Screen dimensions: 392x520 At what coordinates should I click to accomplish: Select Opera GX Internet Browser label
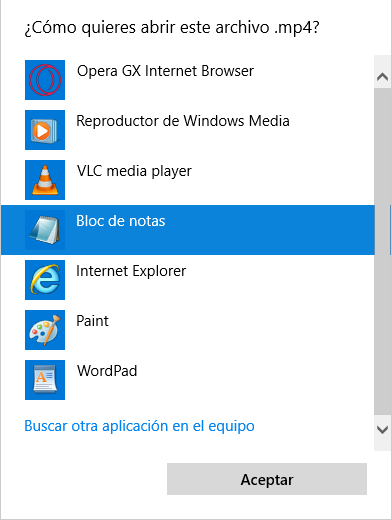point(165,71)
